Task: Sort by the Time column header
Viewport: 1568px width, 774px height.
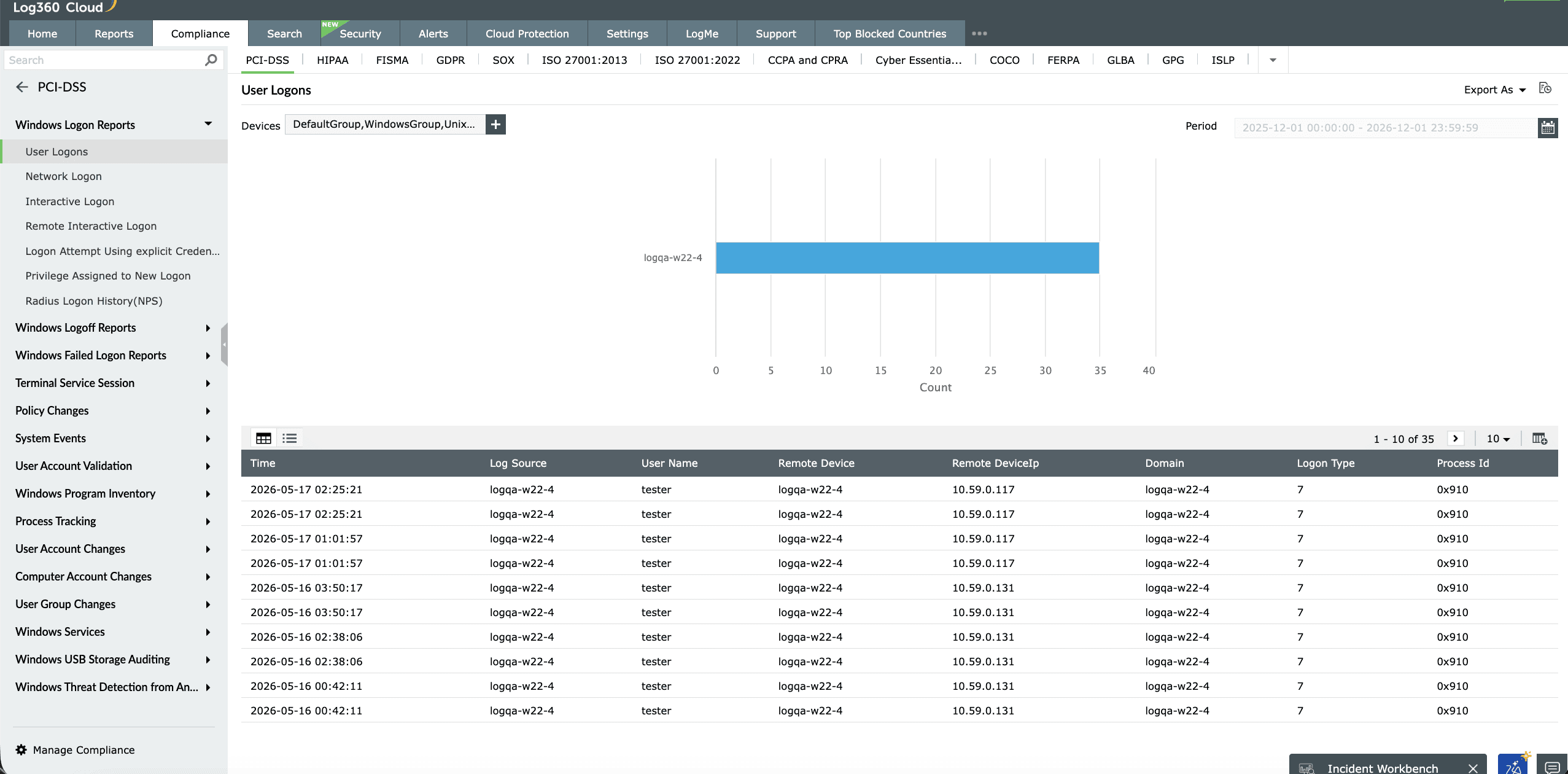Action: [263, 463]
